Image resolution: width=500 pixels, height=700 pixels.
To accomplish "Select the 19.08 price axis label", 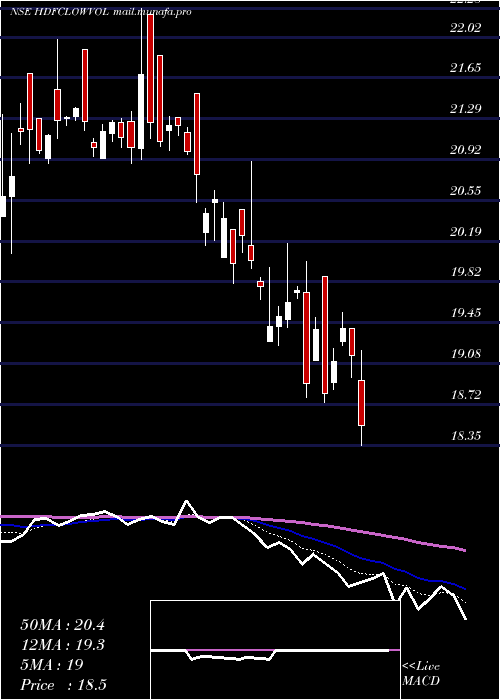I will 466,354.
